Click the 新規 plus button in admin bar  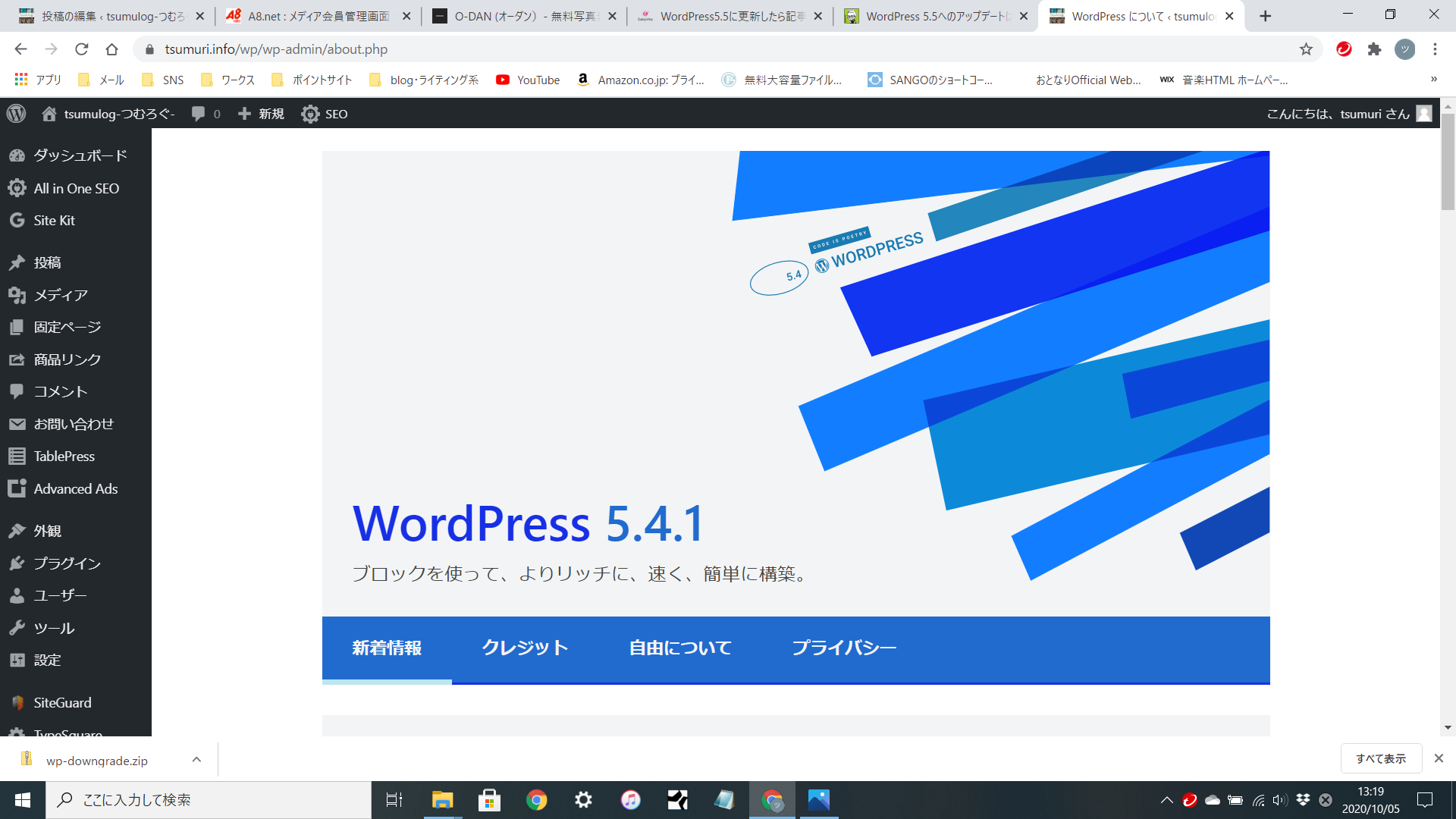click(x=261, y=114)
